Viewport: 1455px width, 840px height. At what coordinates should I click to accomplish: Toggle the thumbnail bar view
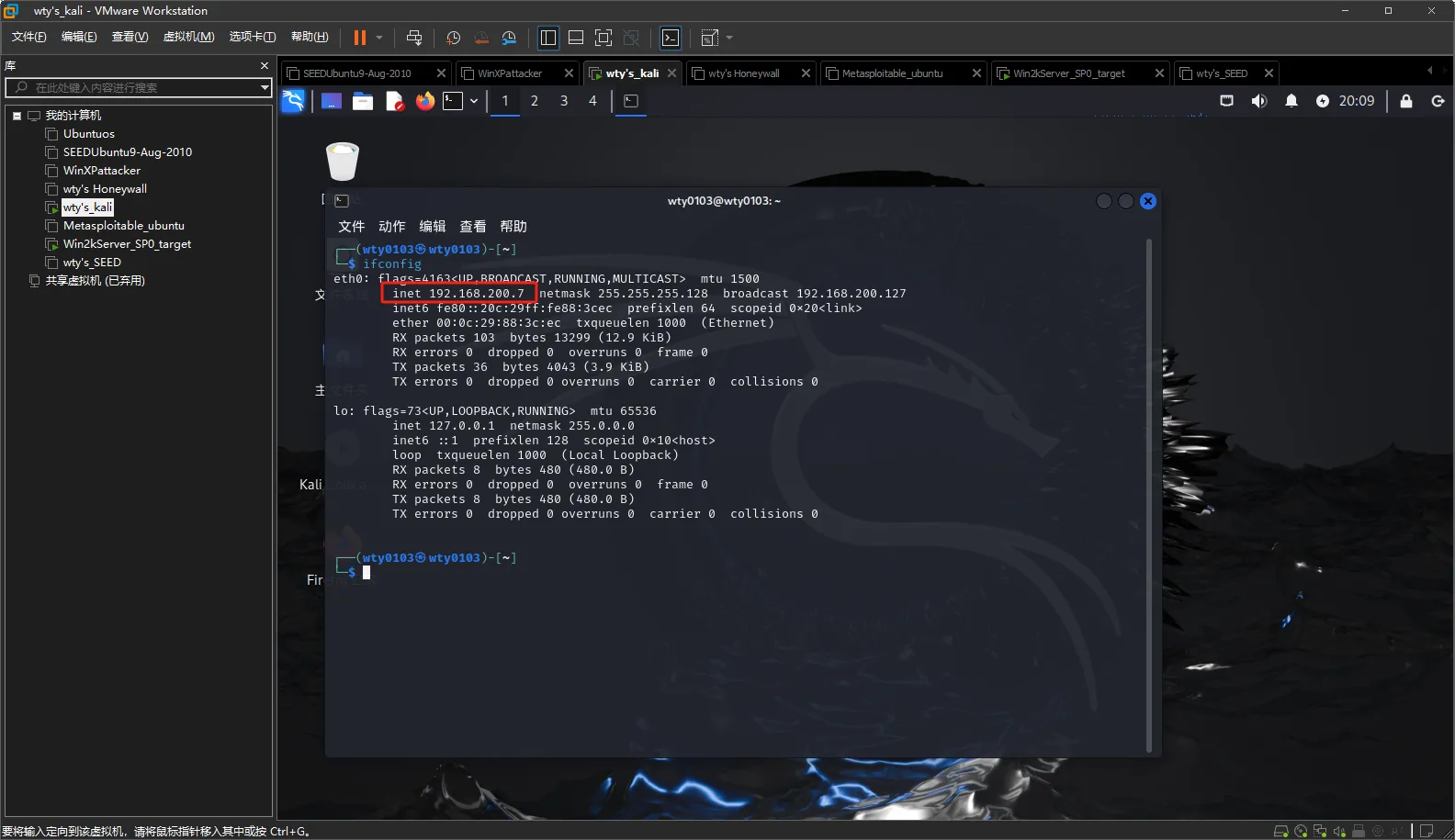point(576,38)
